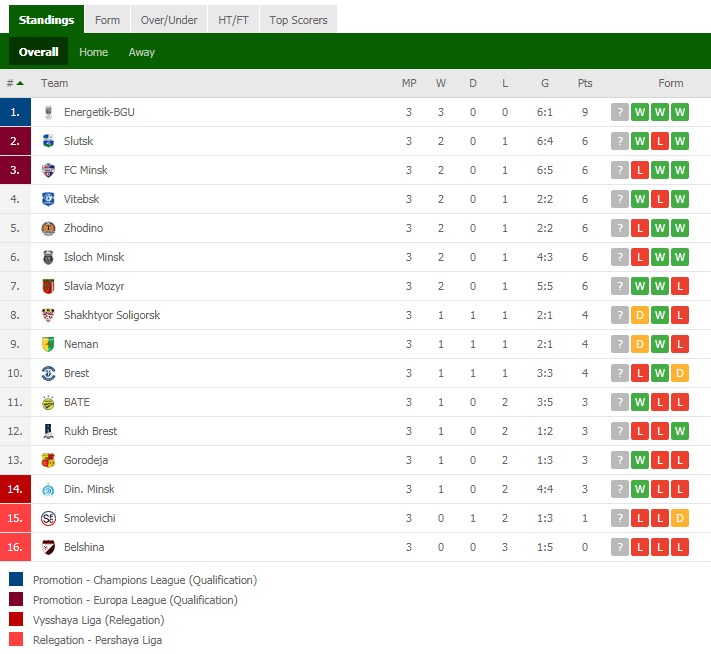This screenshot has width=711, height=654.
Task: Click the Smolevichi club badge icon
Action: click(48, 518)
